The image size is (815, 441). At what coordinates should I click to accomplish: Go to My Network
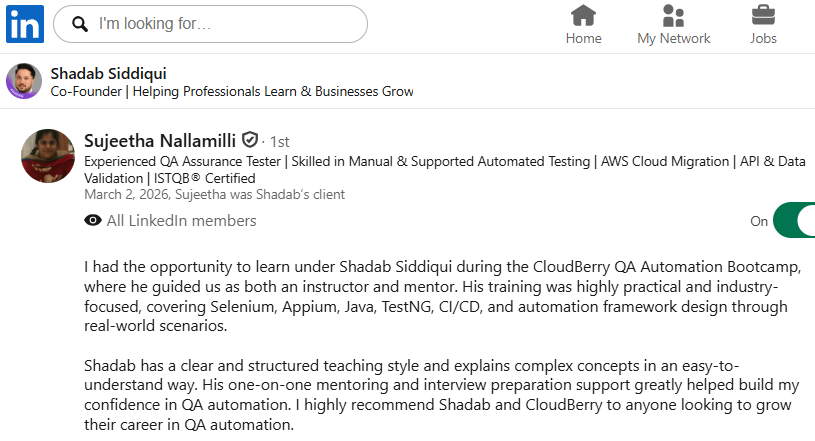673,26
